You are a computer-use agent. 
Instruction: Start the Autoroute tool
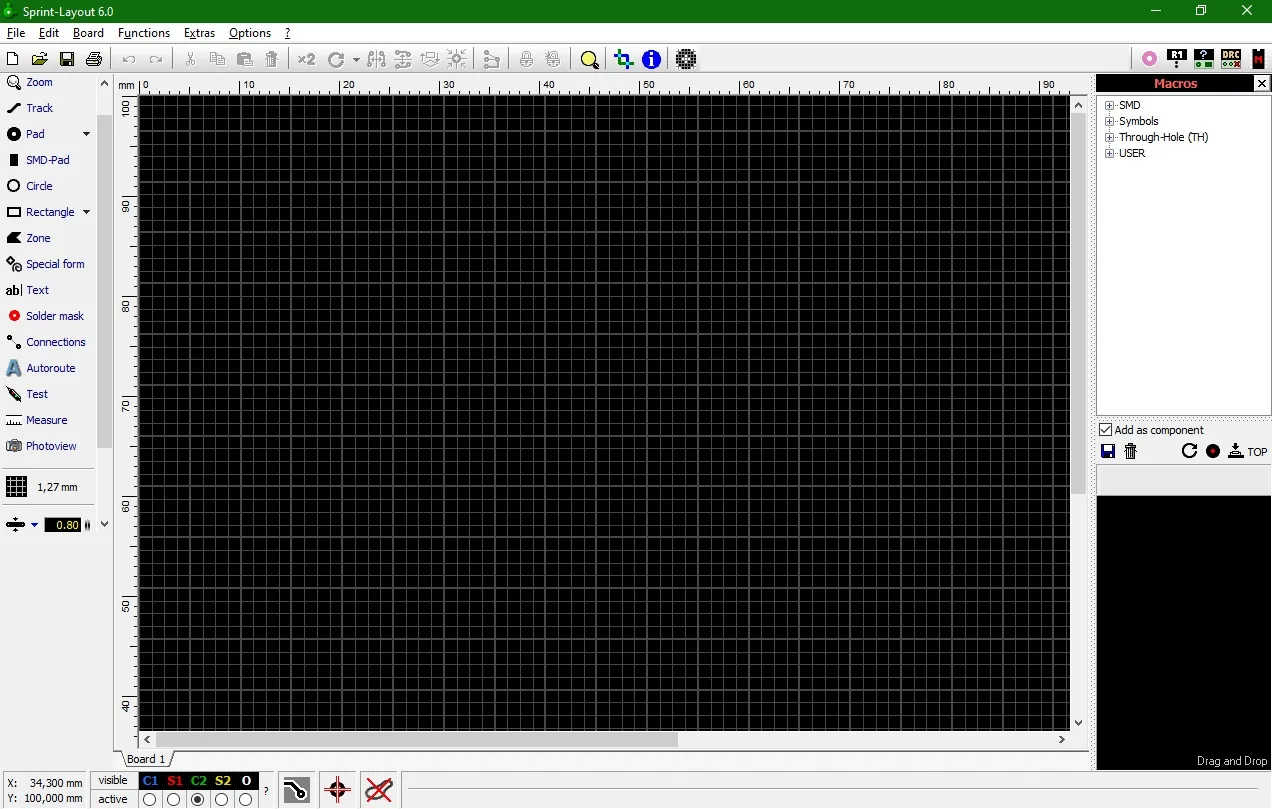click(41, 368)
